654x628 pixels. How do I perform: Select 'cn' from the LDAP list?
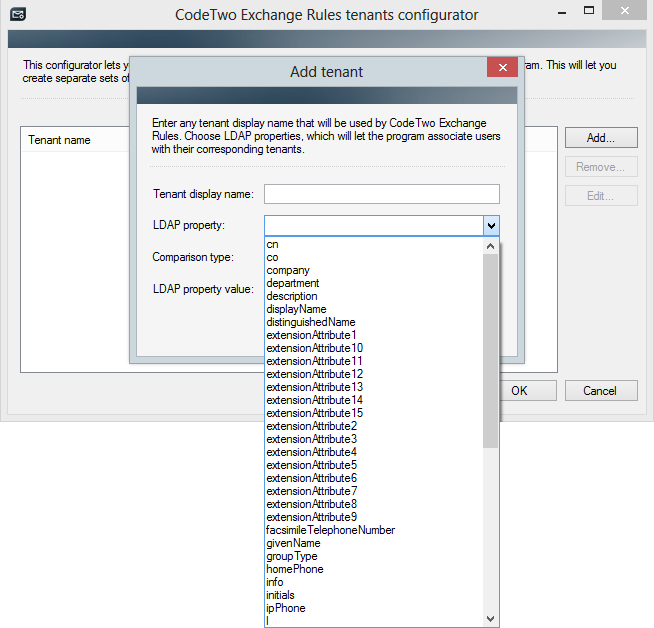(x=374, y=244)
